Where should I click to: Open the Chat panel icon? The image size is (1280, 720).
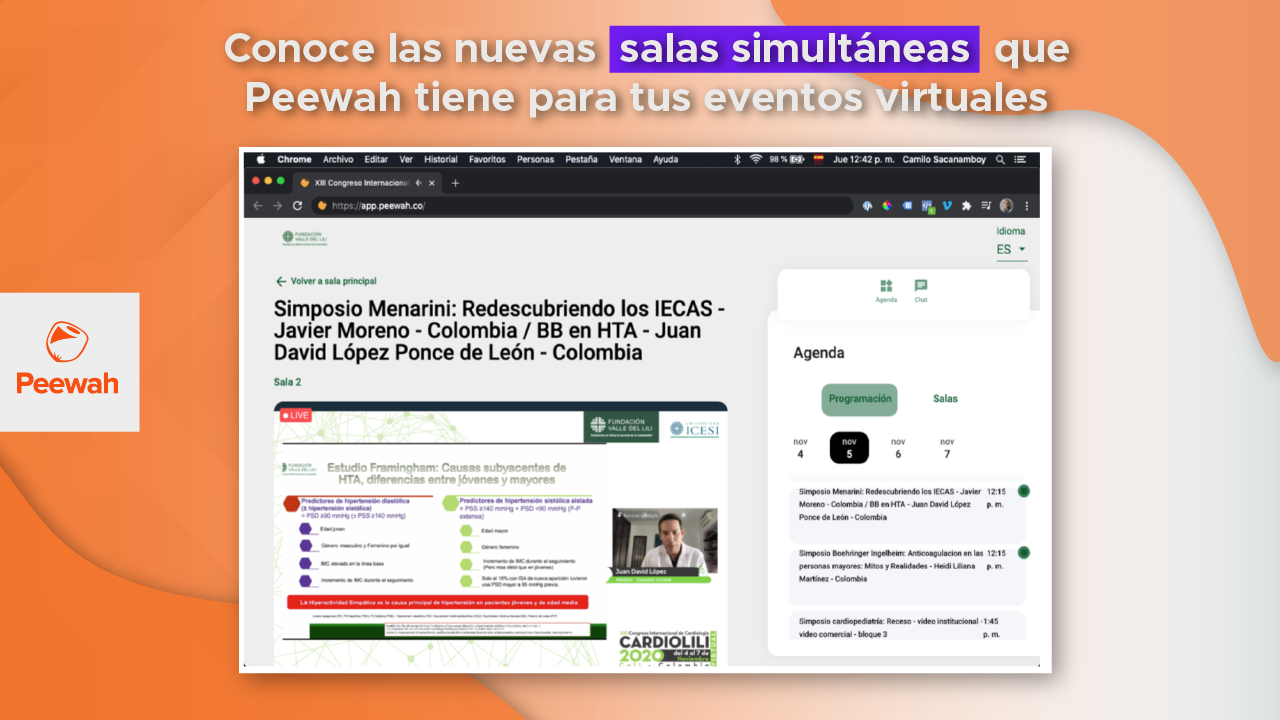click(921, 291)
